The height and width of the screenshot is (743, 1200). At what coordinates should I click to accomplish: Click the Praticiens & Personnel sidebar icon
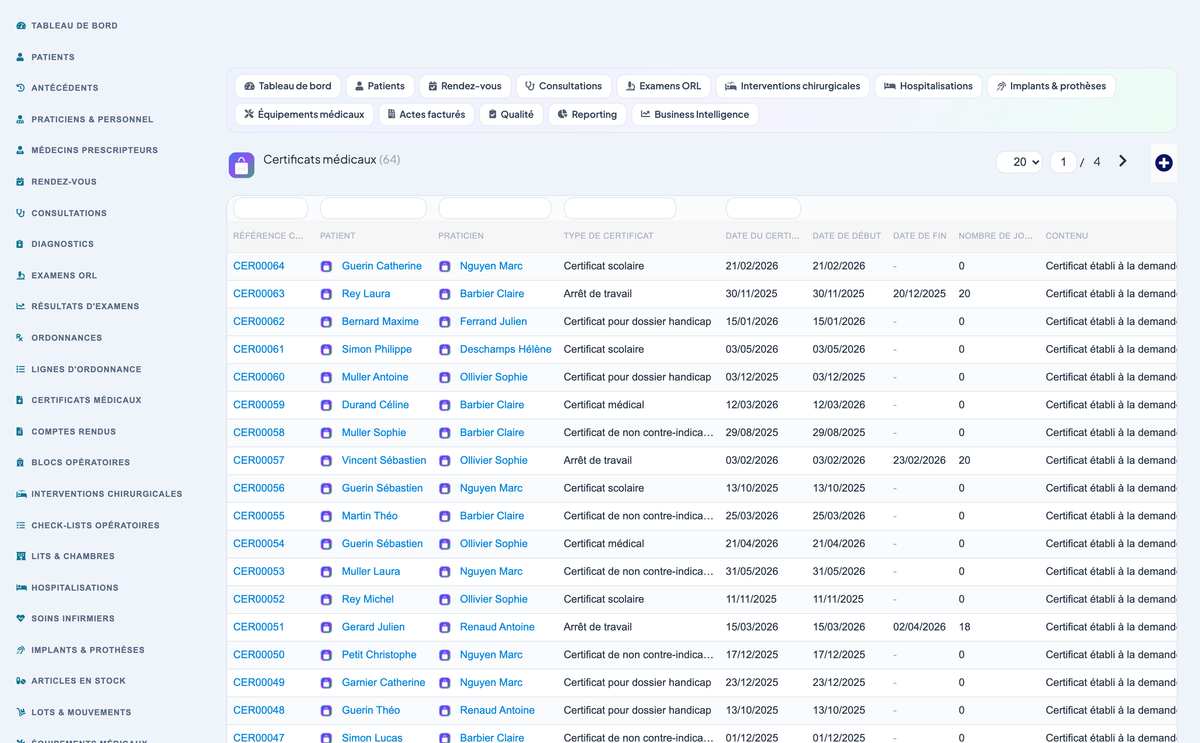21,119
